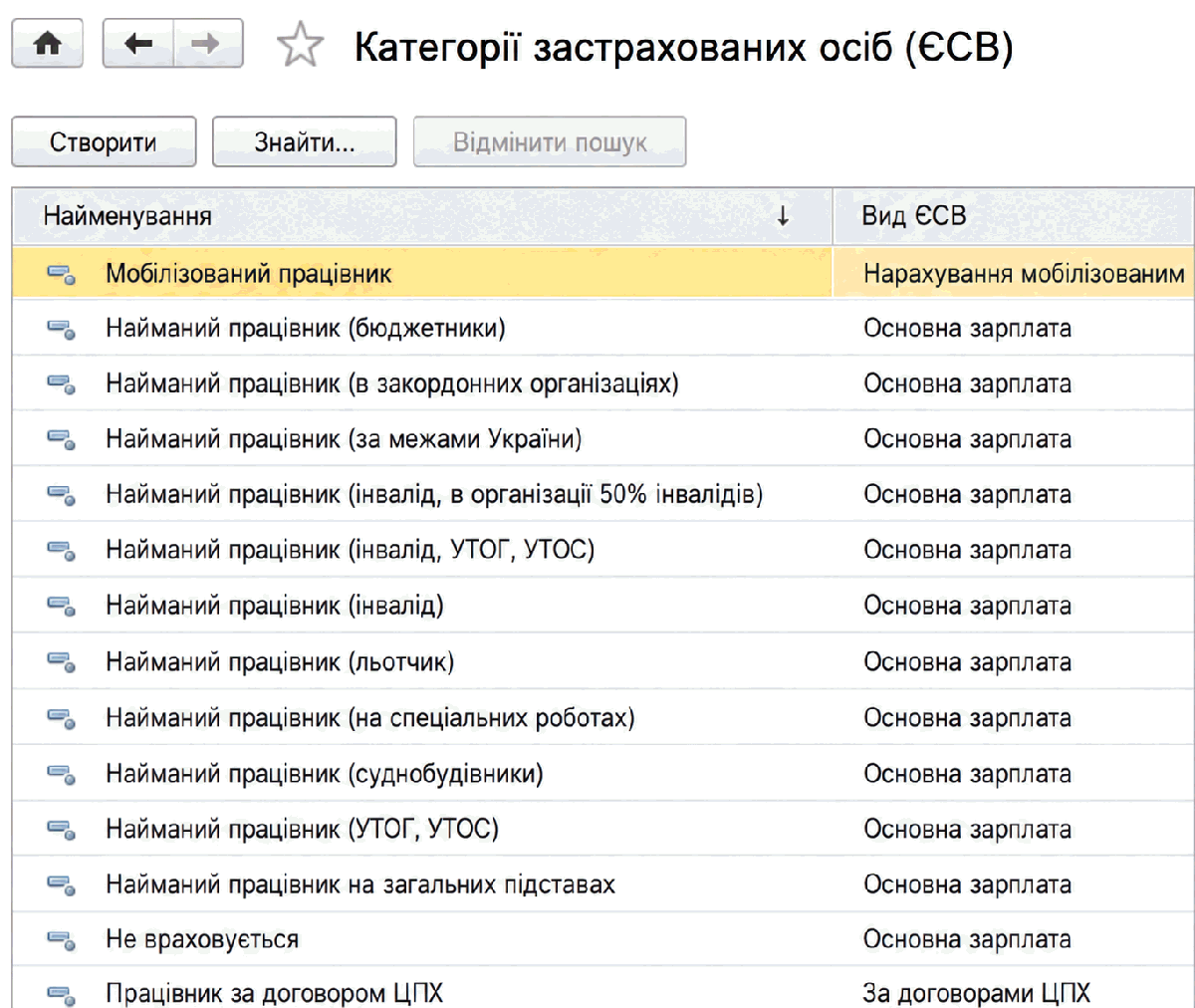This screenshot has height=1008, width=1195.
Task: Select Найманий працівник (за межами України)
Action: coord(344,439)
